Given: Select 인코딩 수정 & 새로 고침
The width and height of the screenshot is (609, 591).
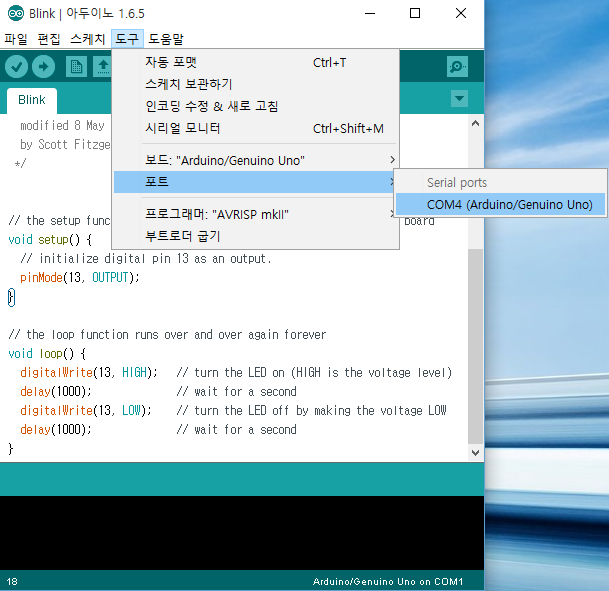Looking at the screenshot, I should [256, 106].
